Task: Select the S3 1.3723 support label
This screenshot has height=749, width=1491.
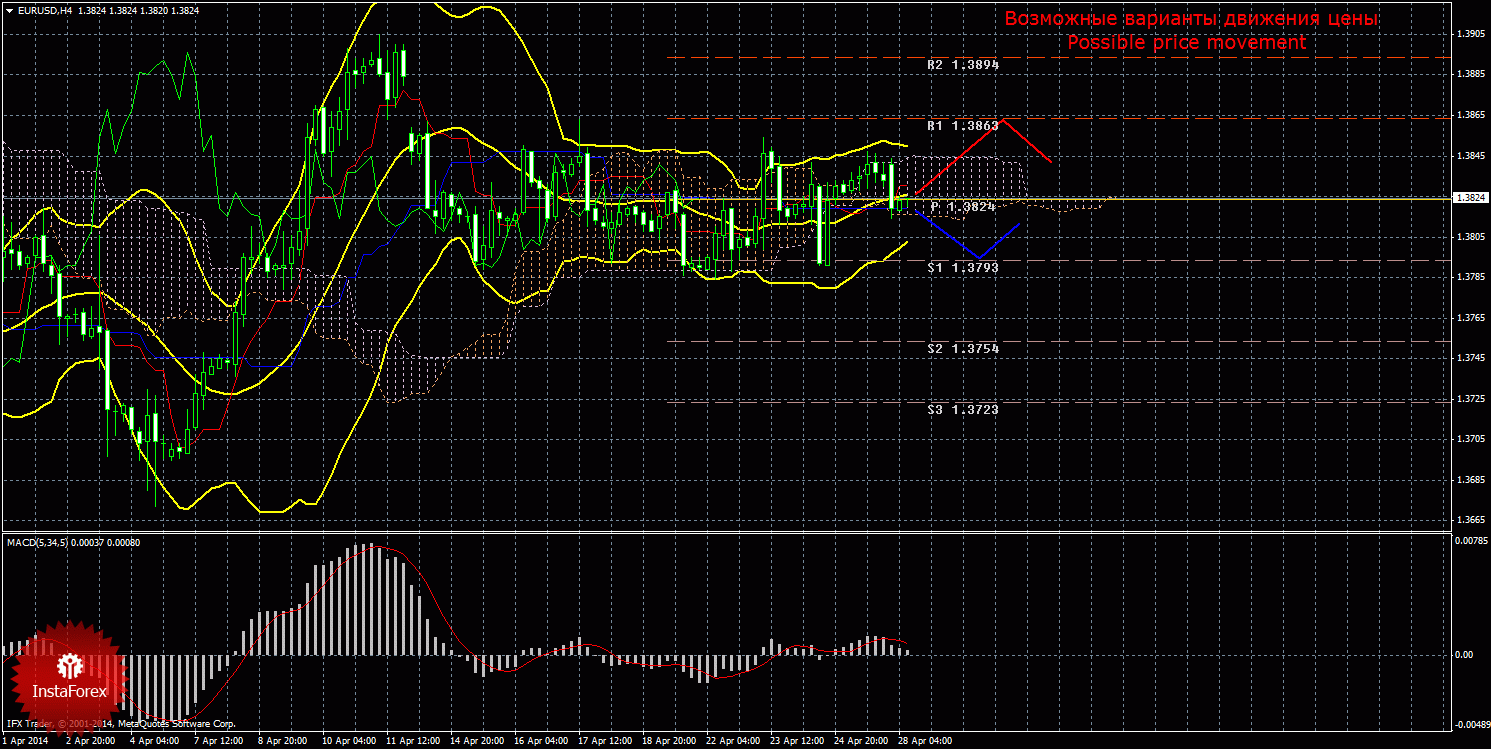Action: [x=962, y=409]
